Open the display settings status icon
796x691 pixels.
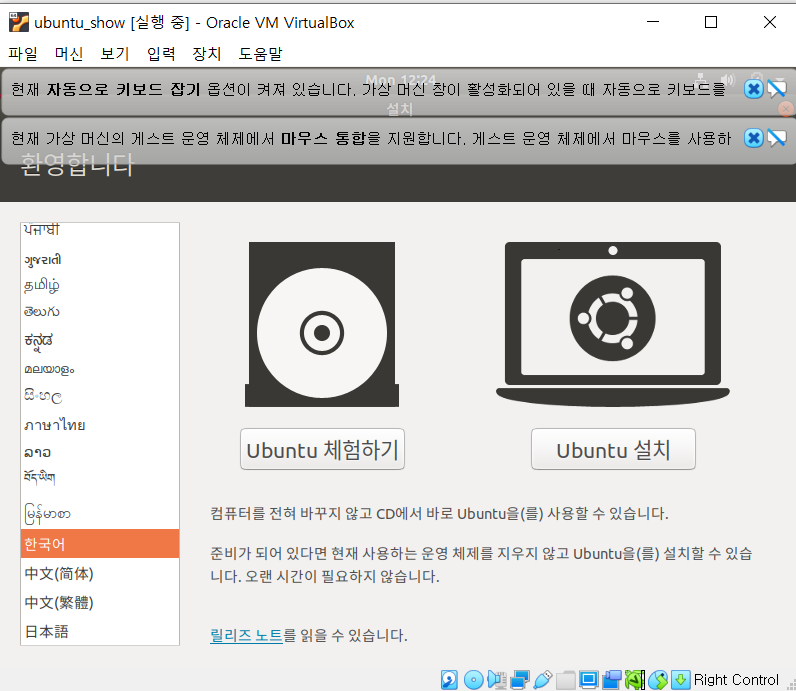(589, 679)
